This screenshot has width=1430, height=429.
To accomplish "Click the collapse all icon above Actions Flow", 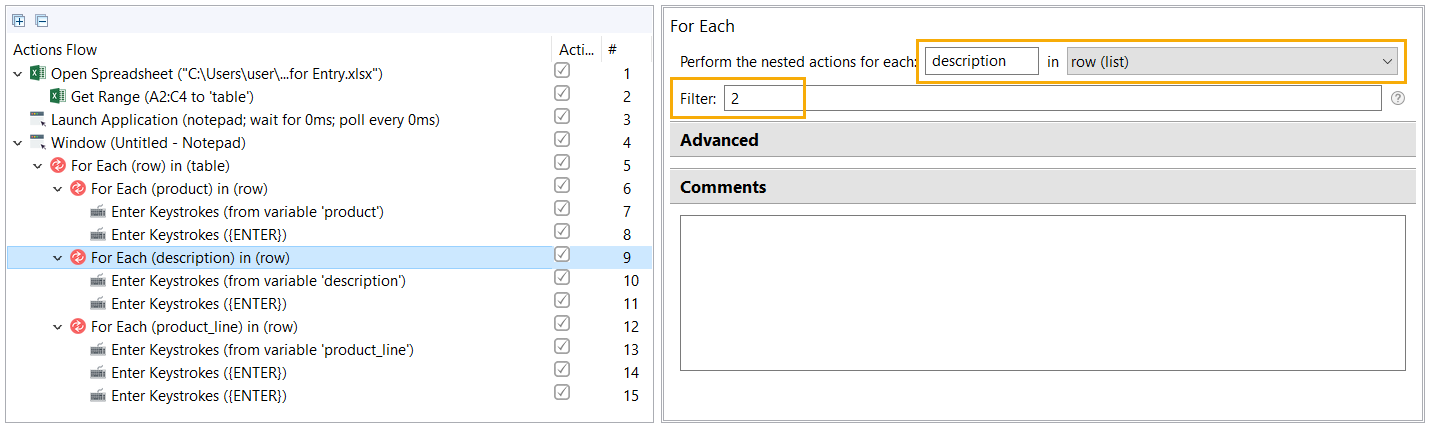I will click(x=41, y=21).
